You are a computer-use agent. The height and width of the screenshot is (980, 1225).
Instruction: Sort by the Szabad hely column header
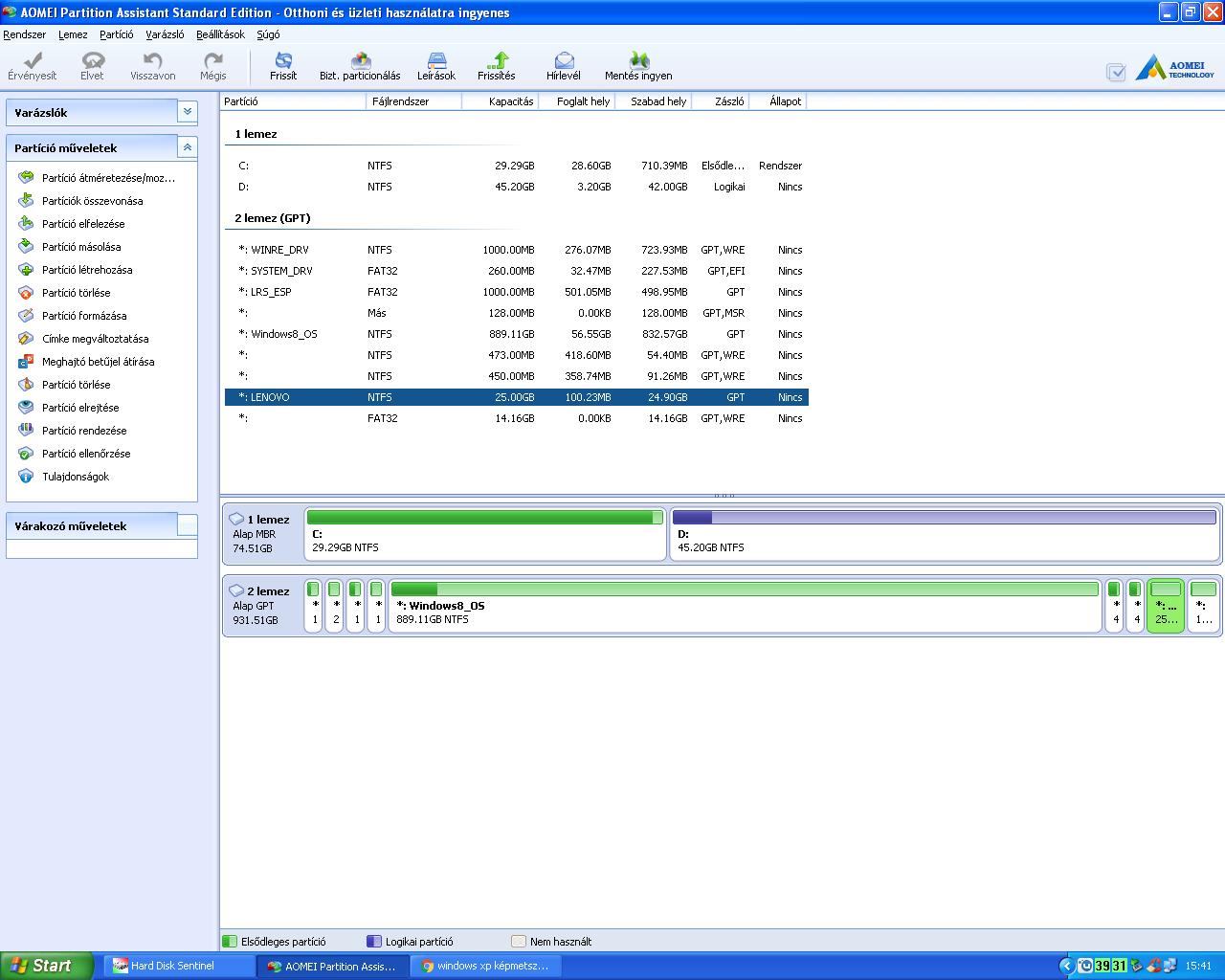tap(653, 101)
